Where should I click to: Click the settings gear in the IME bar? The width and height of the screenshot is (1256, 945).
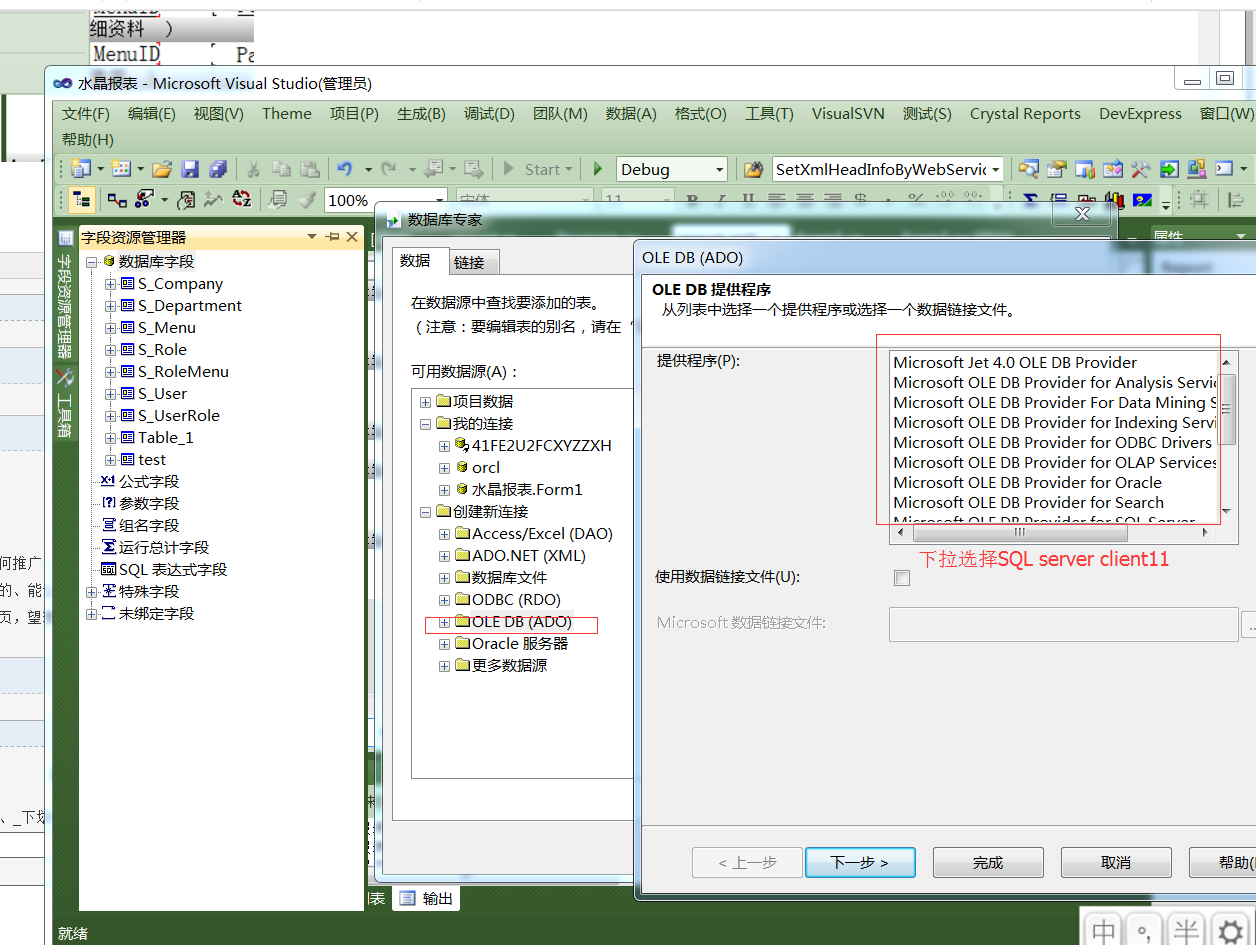pos(1228,931)
